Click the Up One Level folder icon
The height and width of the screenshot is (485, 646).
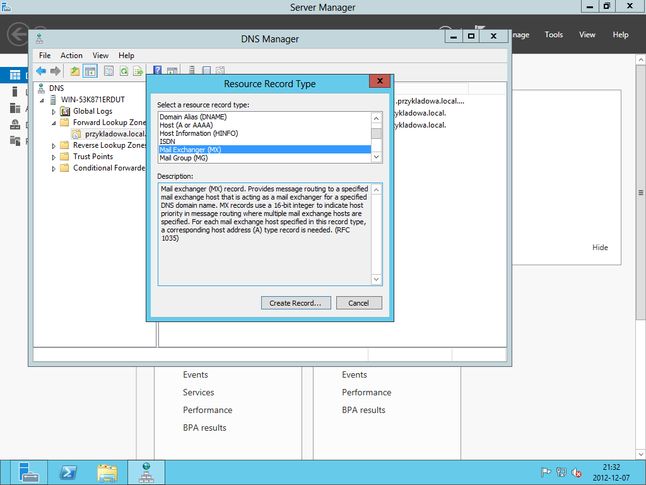point(75,71)
